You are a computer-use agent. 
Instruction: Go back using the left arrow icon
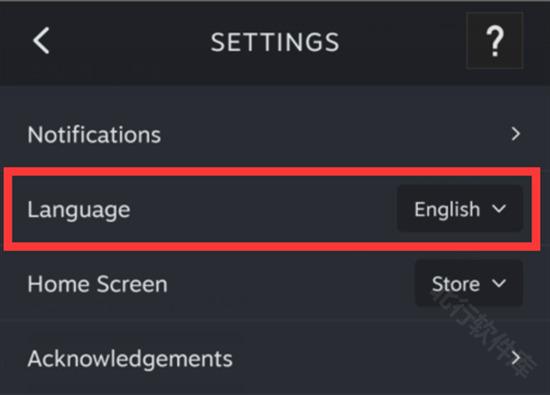pos(41,41)
